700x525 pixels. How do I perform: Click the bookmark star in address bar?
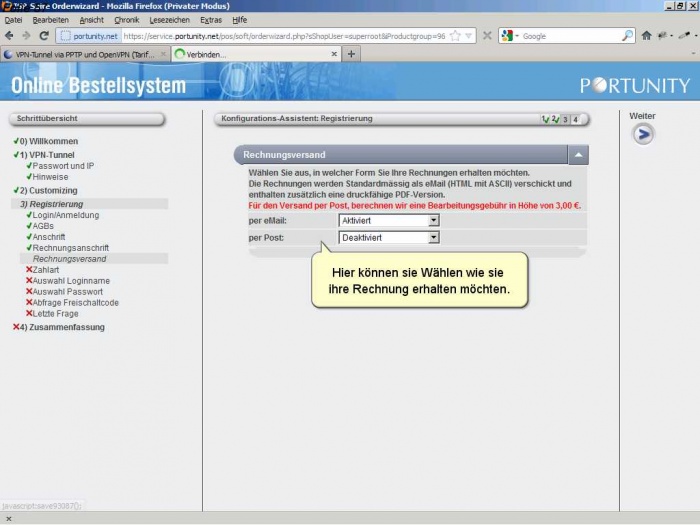[456, 35]
